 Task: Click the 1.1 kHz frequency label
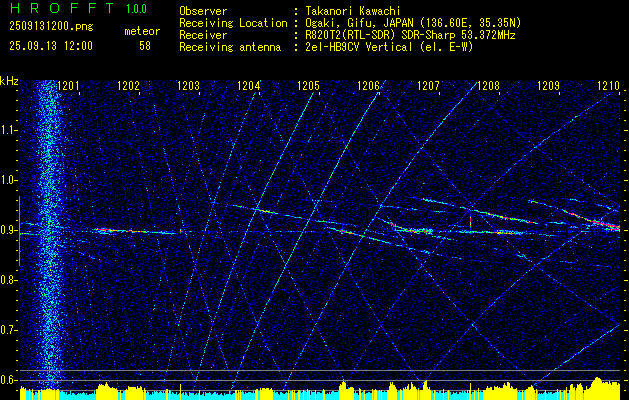pyautogui.click(x=9, y=130)
